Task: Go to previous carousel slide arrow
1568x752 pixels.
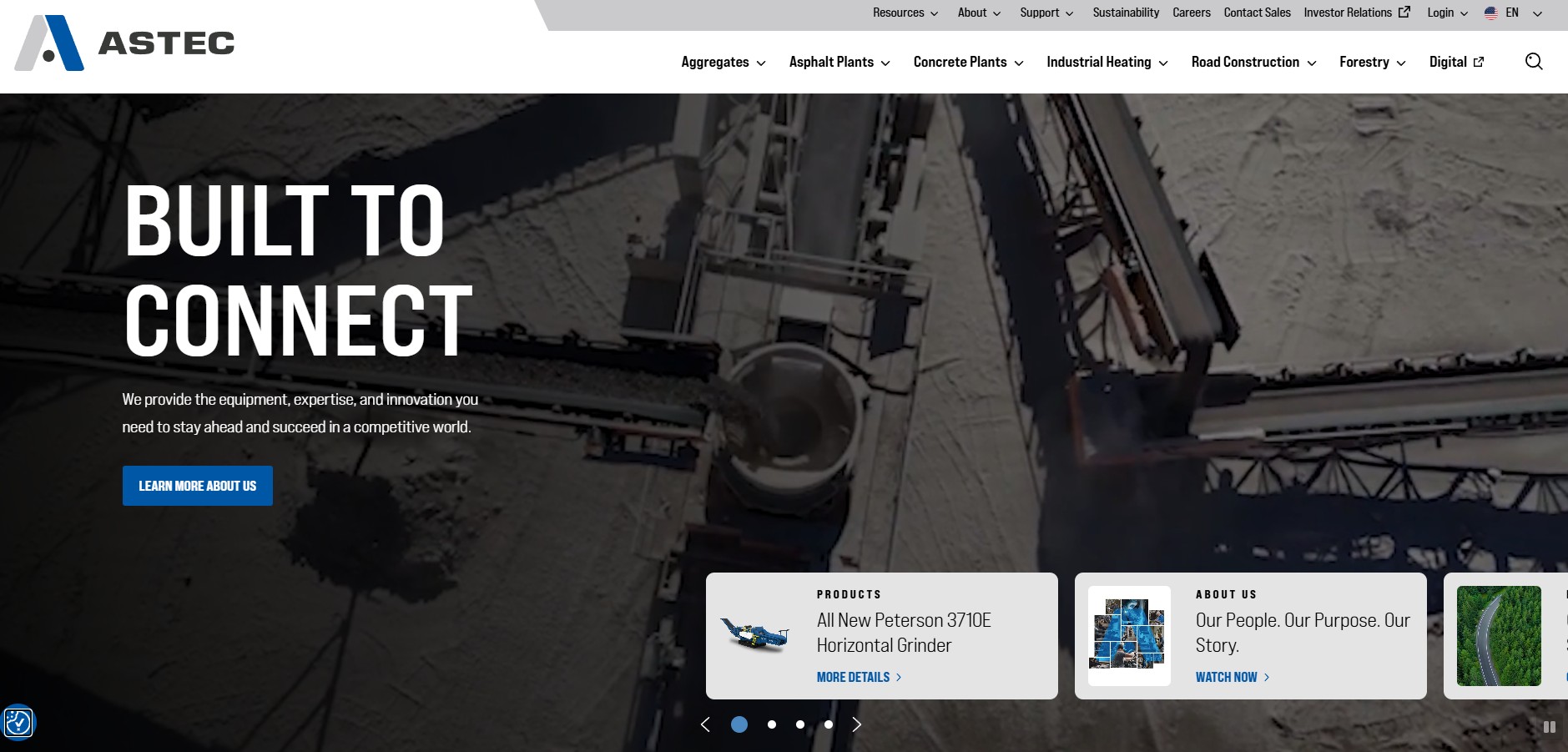Action: 705,724
